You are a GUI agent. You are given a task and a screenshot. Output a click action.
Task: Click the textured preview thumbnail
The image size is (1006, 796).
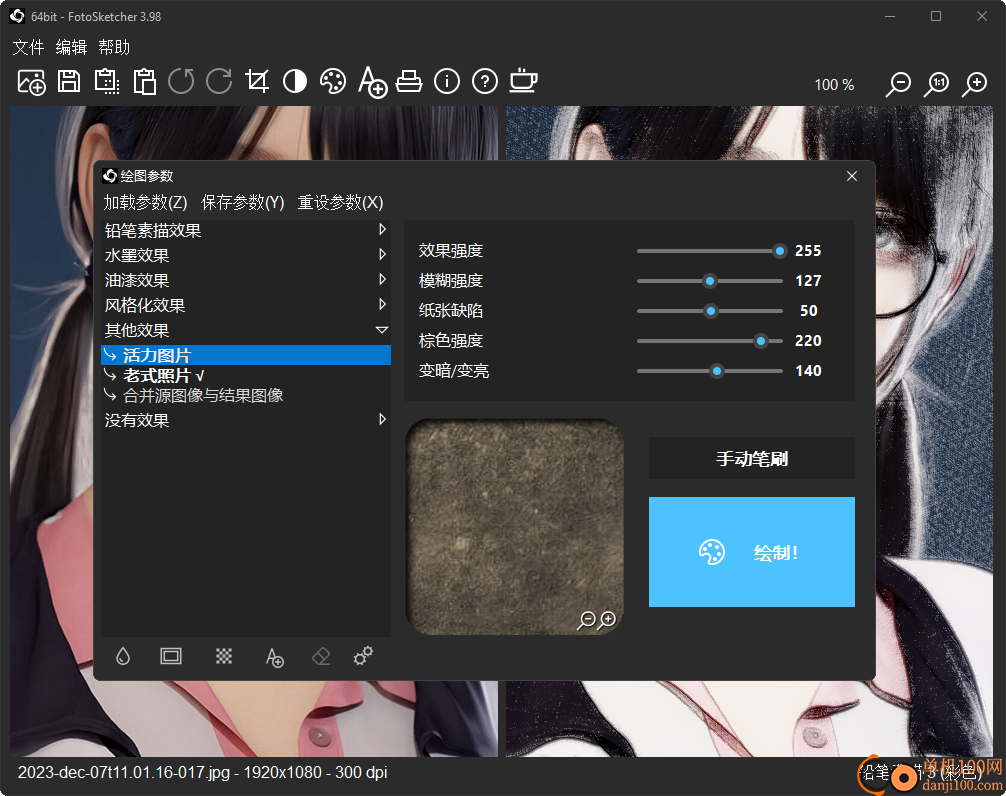[x=515, y=527]
